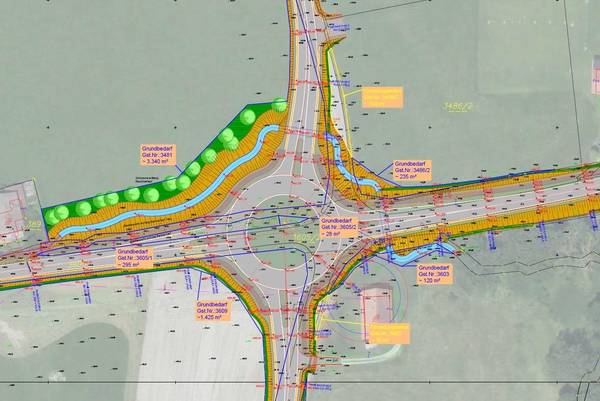
Task: Click the Grundbedarf Gst.Nr. 3609 label
Action: [x=214, y=310]
